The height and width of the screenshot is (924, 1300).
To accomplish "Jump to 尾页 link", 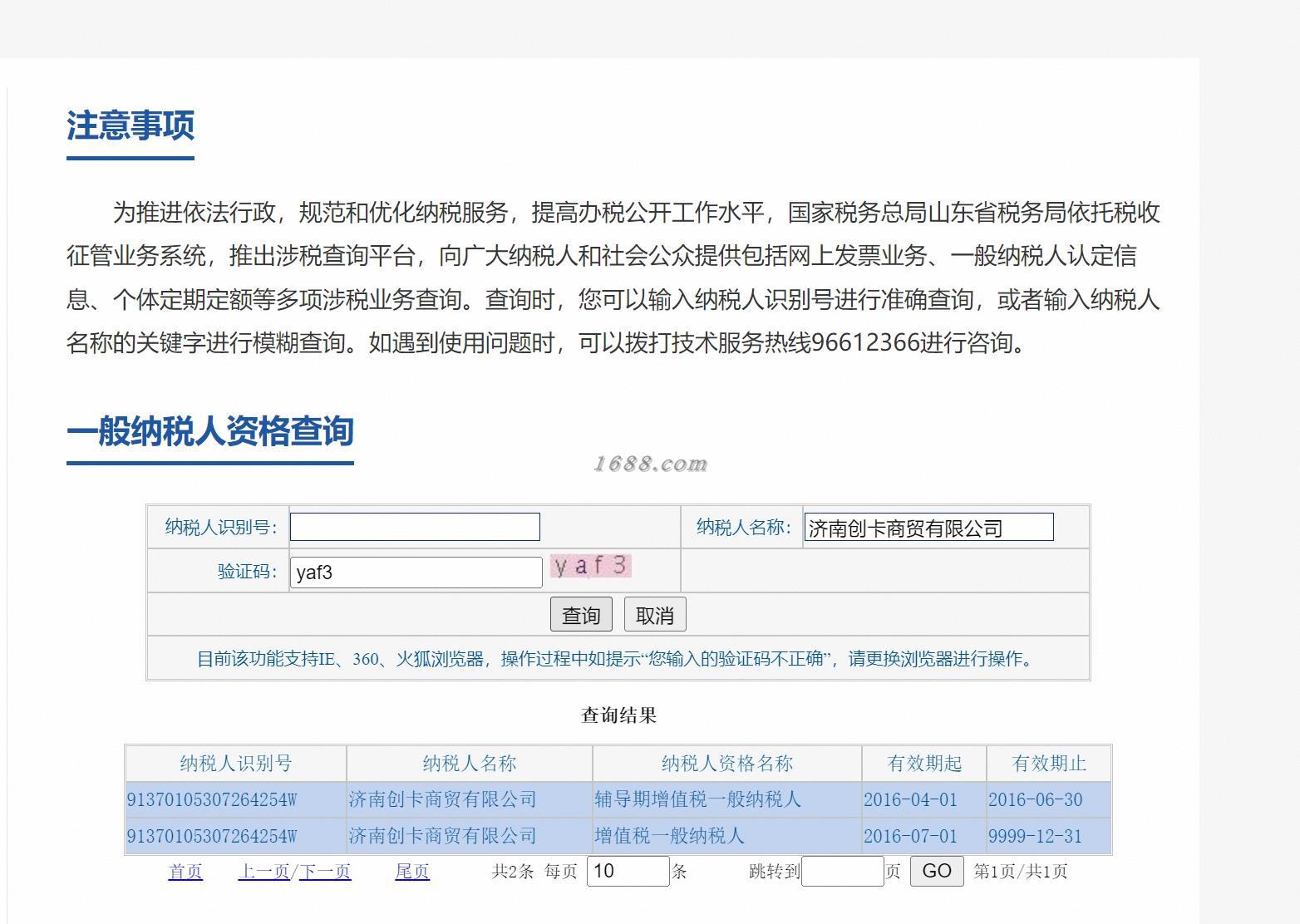I will click(412, 872).
